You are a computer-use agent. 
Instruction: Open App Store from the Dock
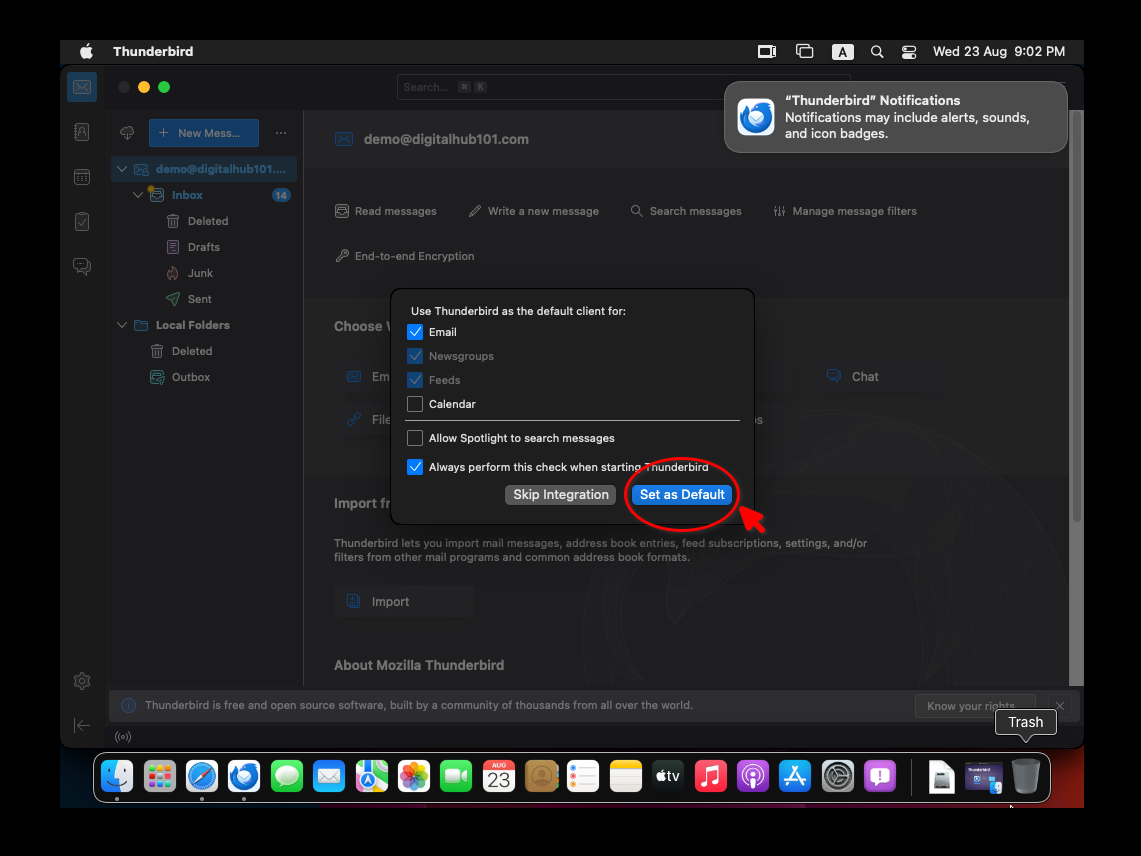pyautogui.click(x=795, y=777)
